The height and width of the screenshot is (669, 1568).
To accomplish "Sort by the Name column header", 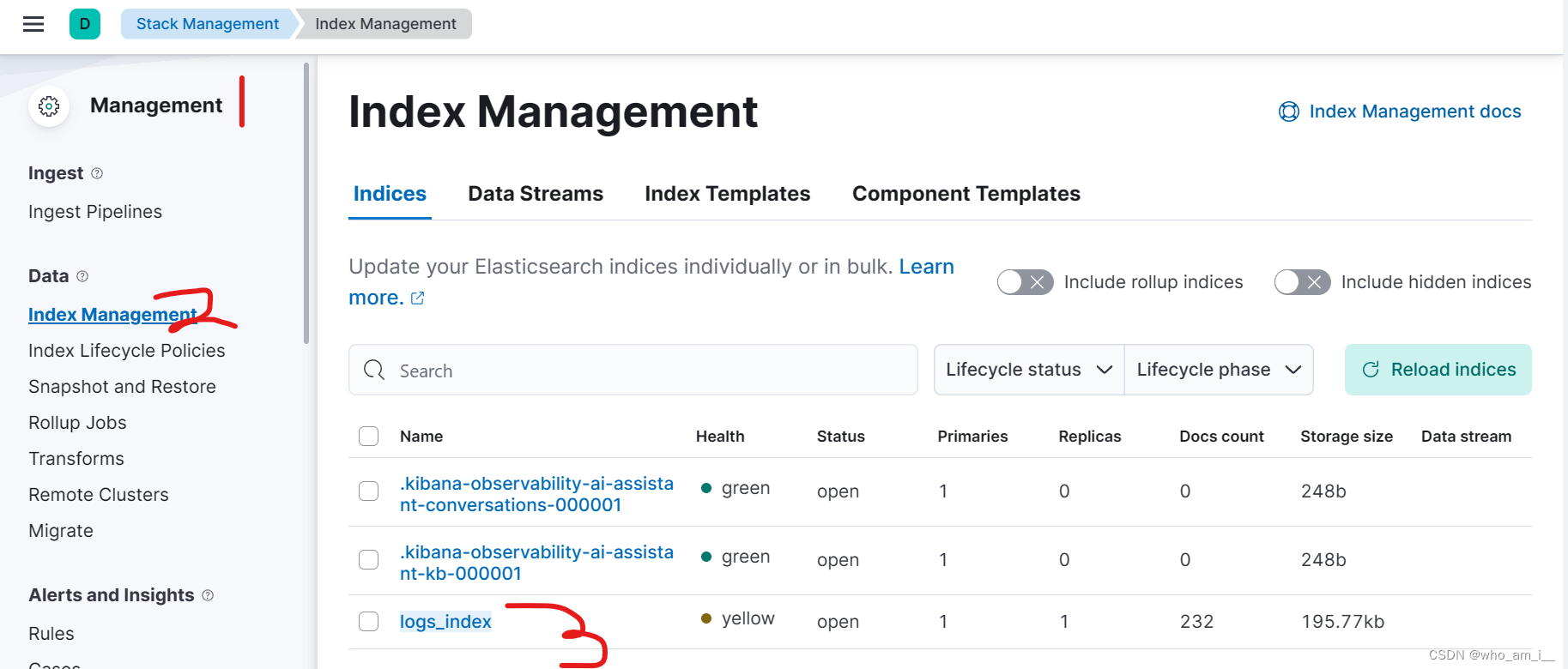I will coord(421,437).
